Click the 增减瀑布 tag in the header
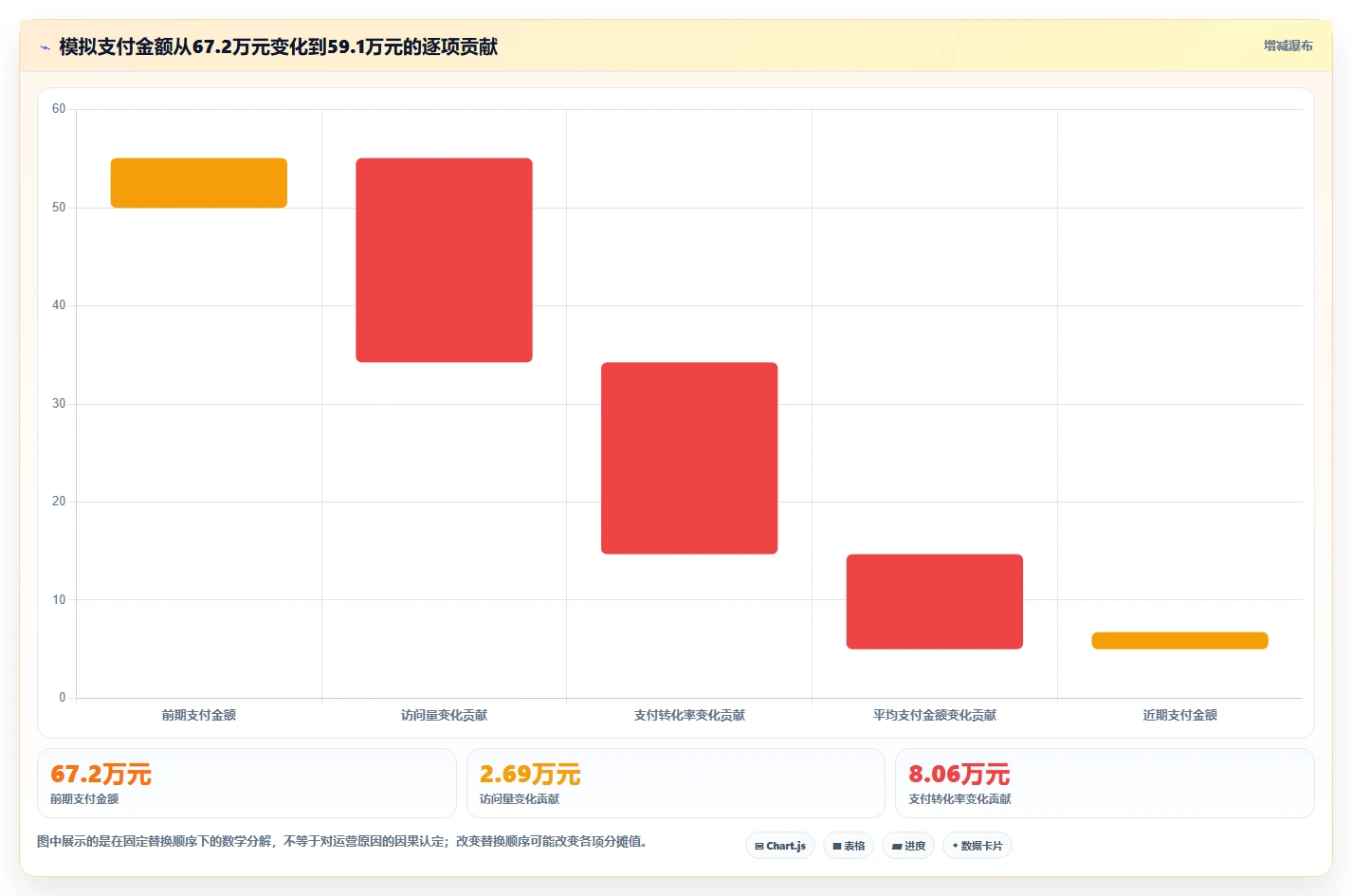 tap(1288, 46)
